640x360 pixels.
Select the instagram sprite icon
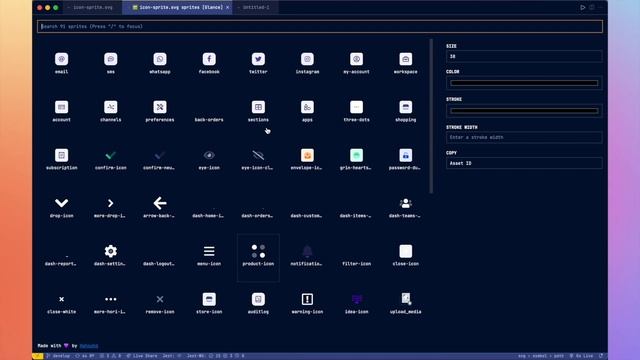point(307,59)
